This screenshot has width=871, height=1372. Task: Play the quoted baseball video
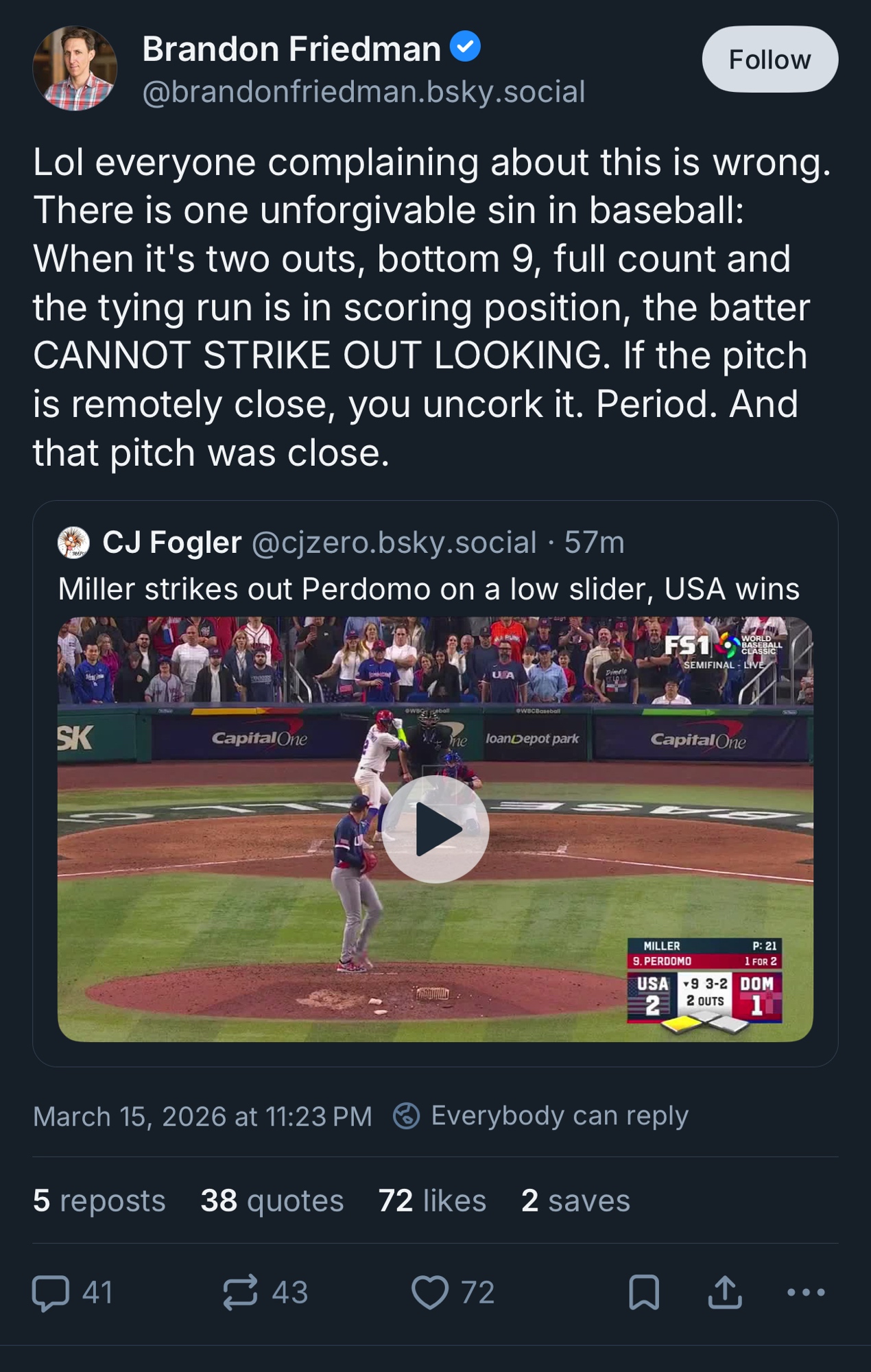point(435,829)
